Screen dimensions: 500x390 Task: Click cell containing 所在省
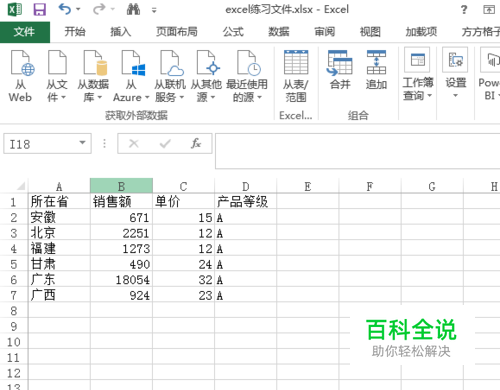[x=59, y=202]
